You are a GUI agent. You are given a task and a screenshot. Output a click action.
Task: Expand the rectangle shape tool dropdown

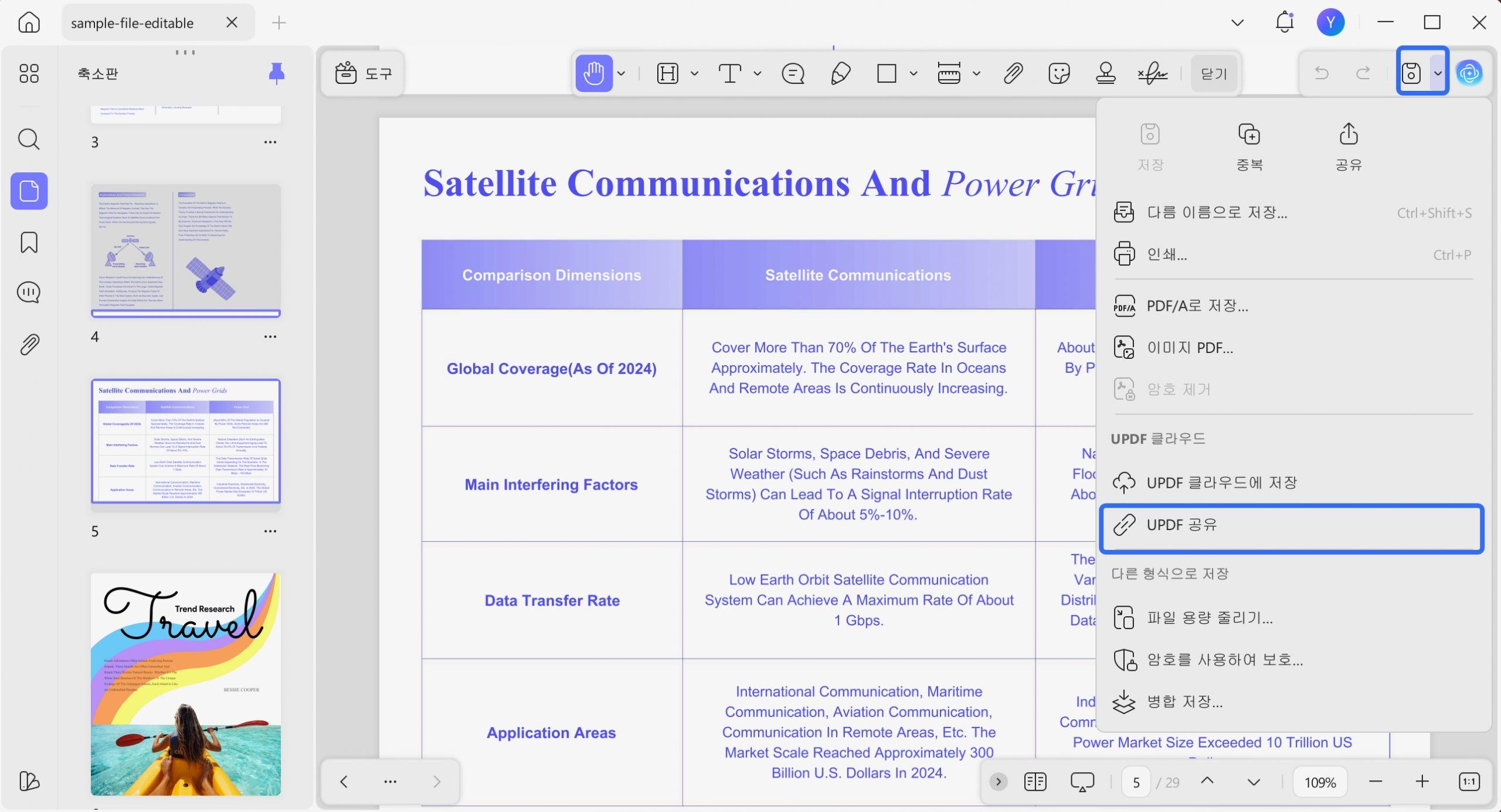pyautogui.click(x=913, y=74)
